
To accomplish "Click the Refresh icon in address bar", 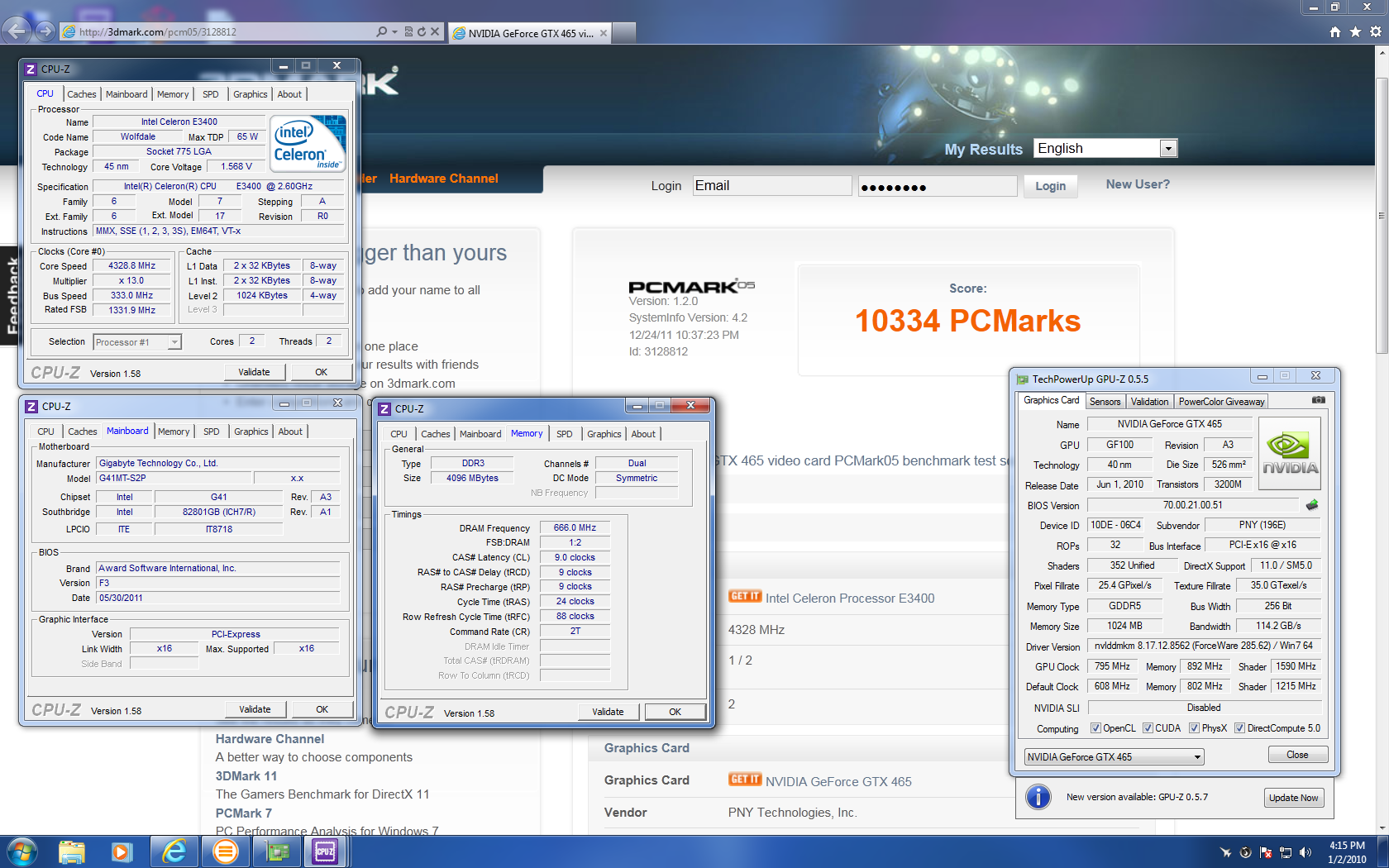I will click(x=422, y=31).
